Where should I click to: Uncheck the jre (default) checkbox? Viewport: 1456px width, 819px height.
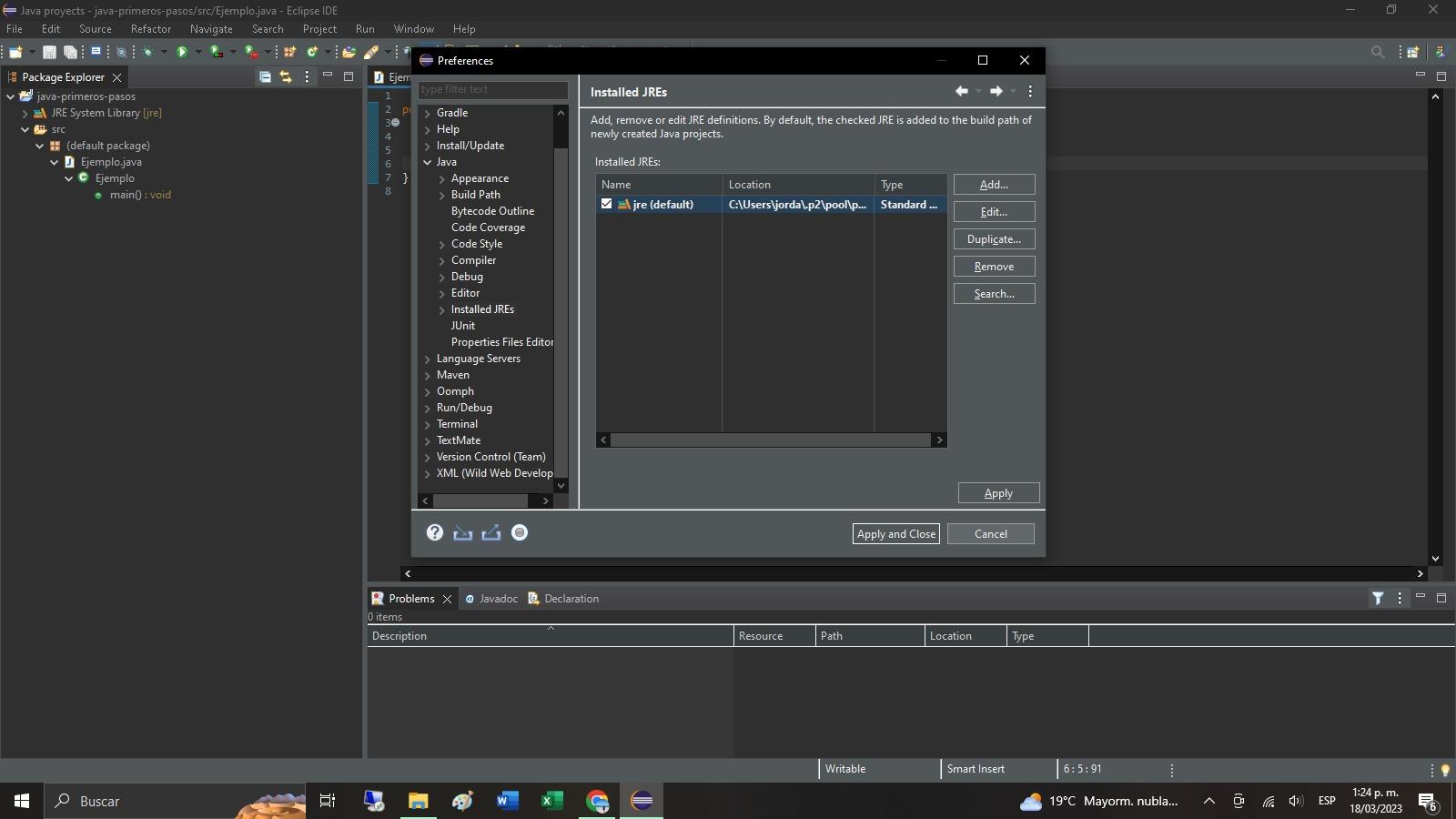(x=607, y=204)
